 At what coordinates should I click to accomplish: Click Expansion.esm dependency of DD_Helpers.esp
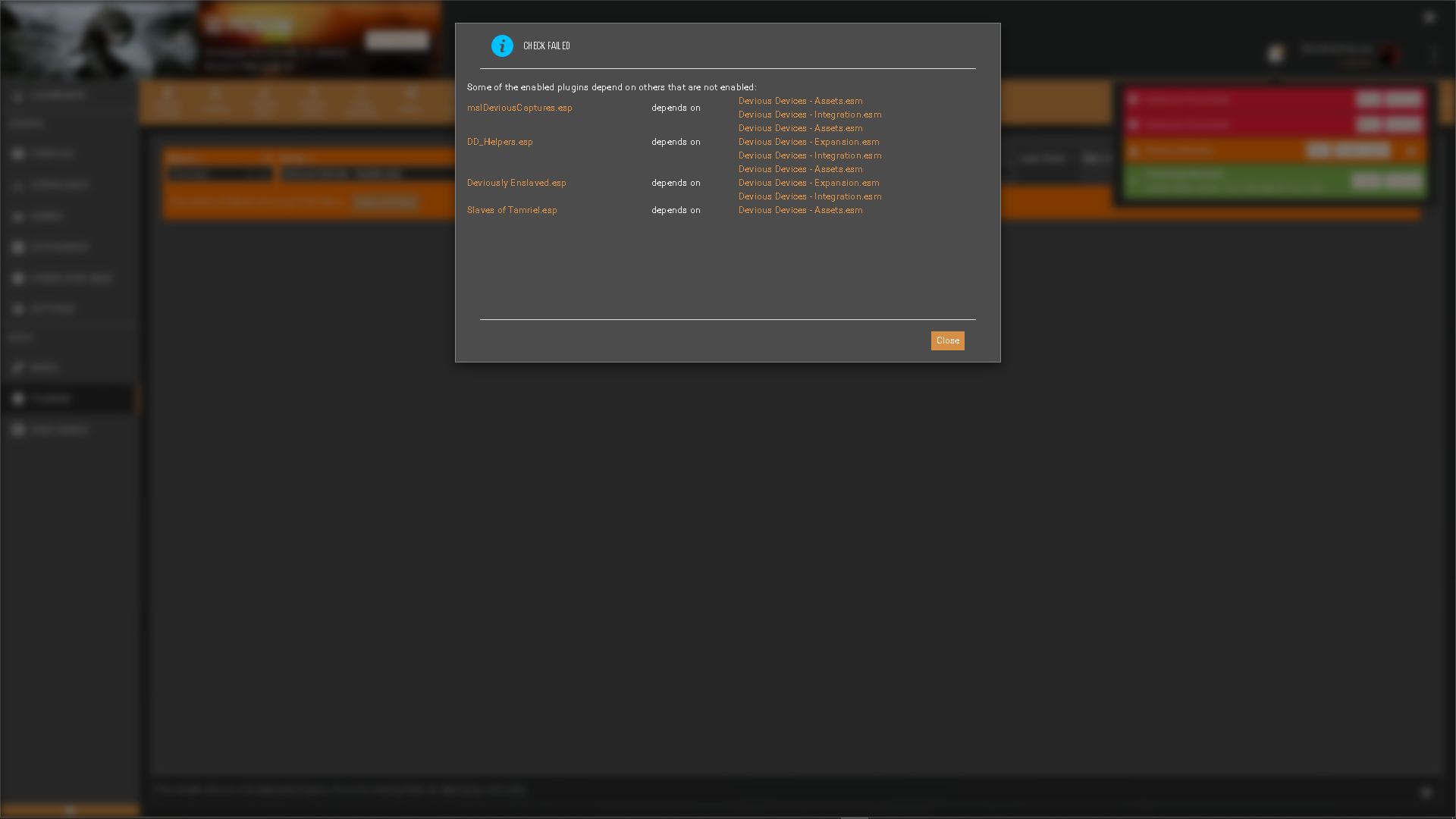tap(808, 142)
